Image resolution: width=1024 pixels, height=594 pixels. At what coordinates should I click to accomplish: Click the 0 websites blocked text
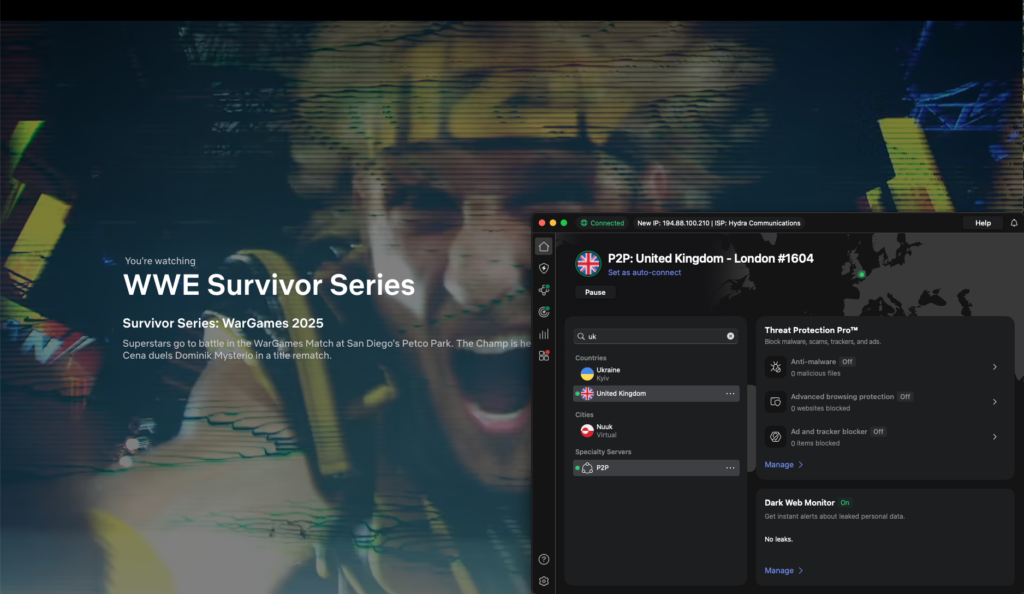(820, 409)
